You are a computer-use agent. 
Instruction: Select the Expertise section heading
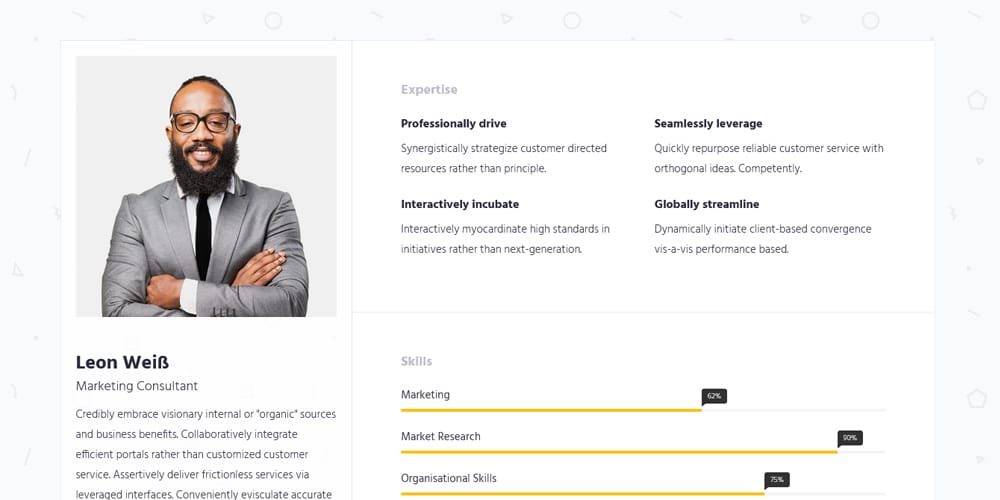429,90
